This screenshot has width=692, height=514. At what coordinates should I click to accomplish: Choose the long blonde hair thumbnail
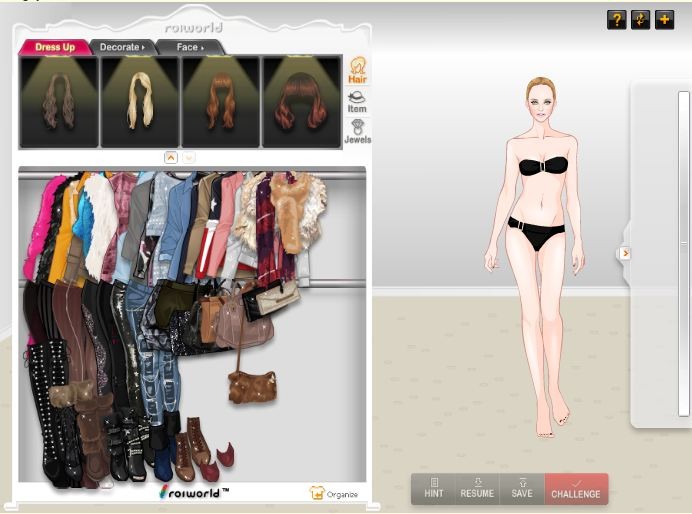tap(140, 103)
